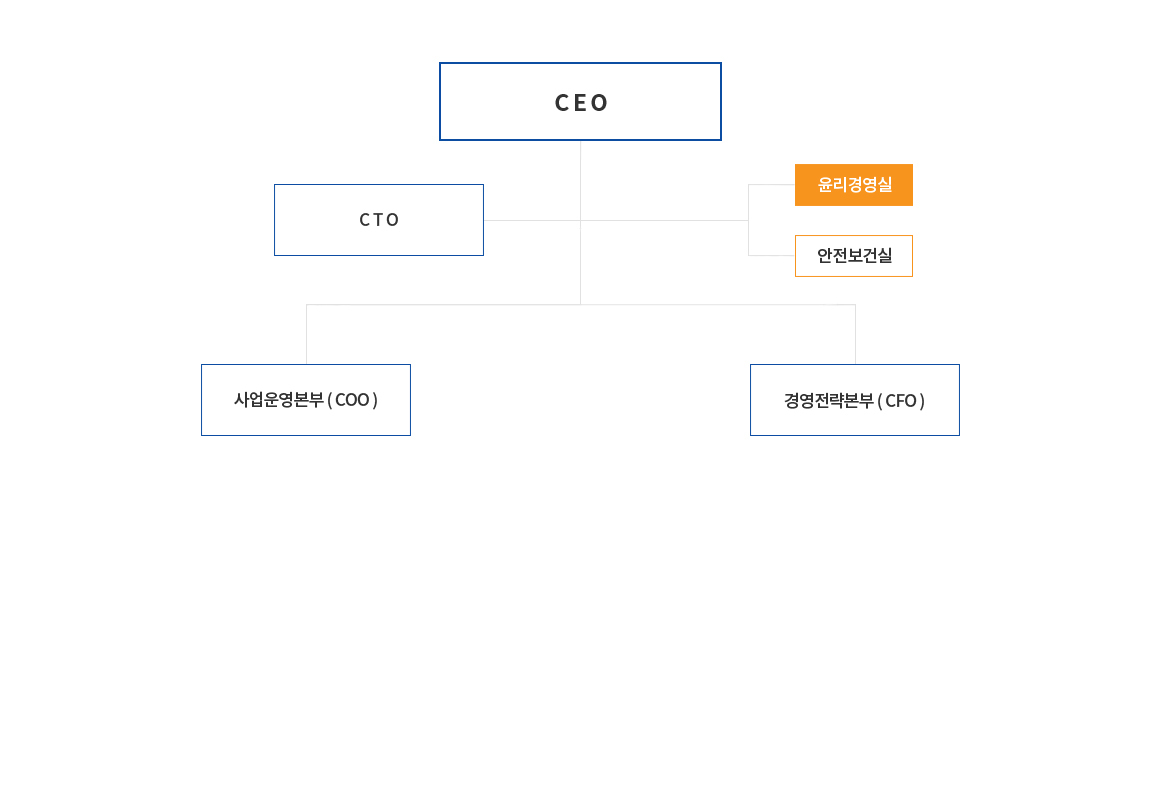Click the 경영전략본부 Korean text
The width and height of the screenshot is (1160, 792).
(x=829, y=401)
